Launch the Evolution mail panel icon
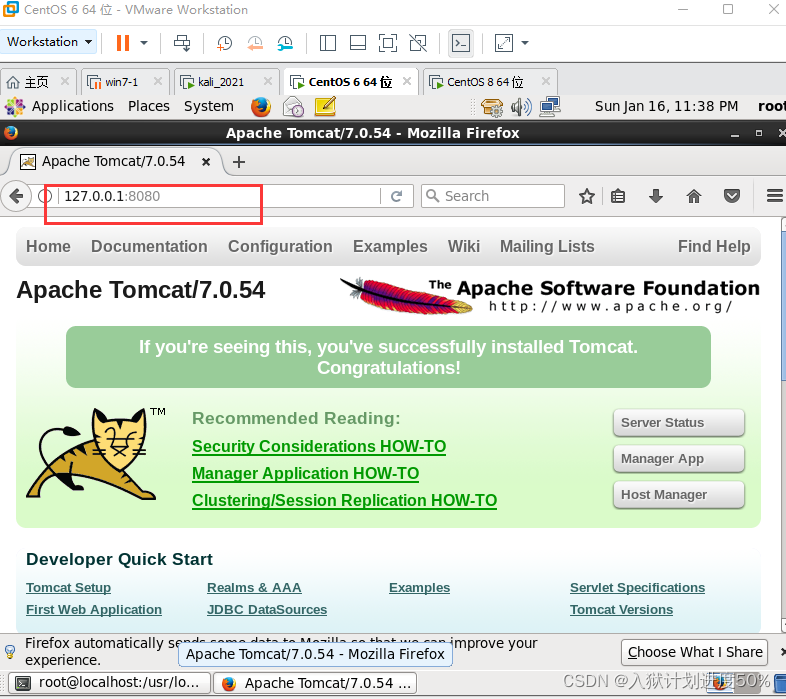The image size is (786, 699). (293, 107)
